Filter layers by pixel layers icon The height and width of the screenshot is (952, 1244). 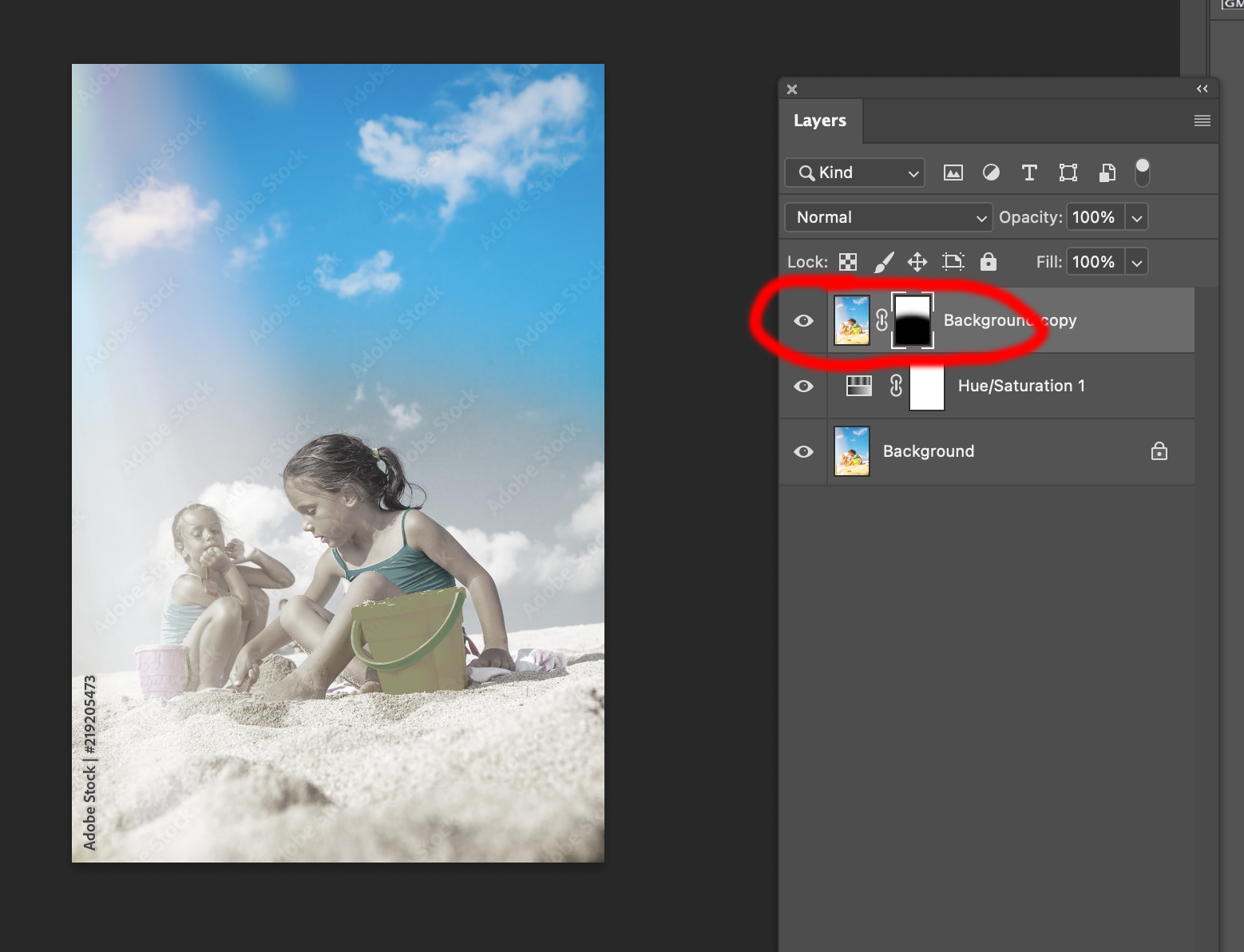tap(953, 173)
